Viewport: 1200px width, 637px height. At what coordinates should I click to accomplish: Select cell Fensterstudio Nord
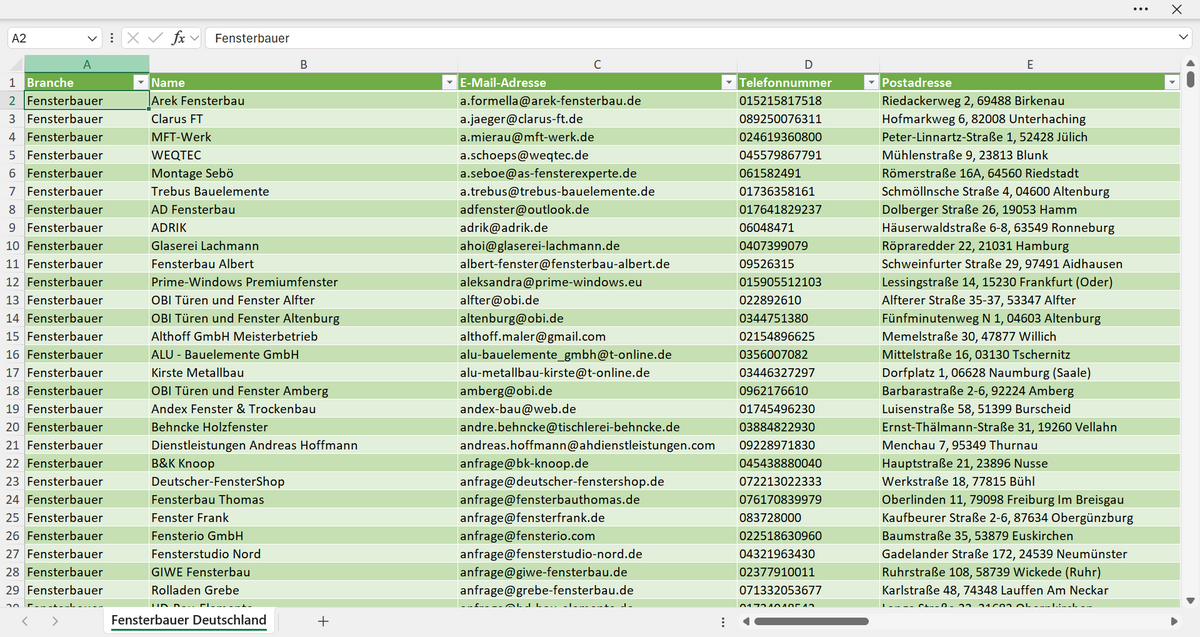303,554
